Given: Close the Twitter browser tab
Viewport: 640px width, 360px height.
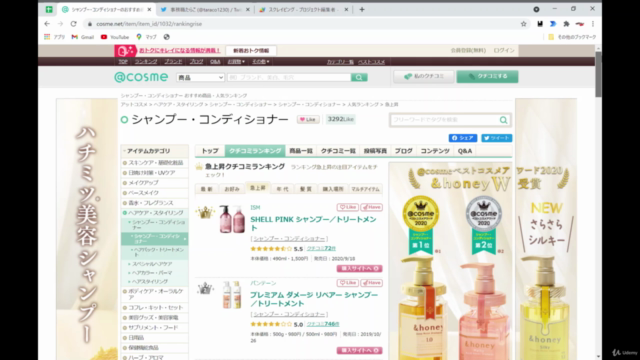Looking at the screenshot, I should pos(248,9).
